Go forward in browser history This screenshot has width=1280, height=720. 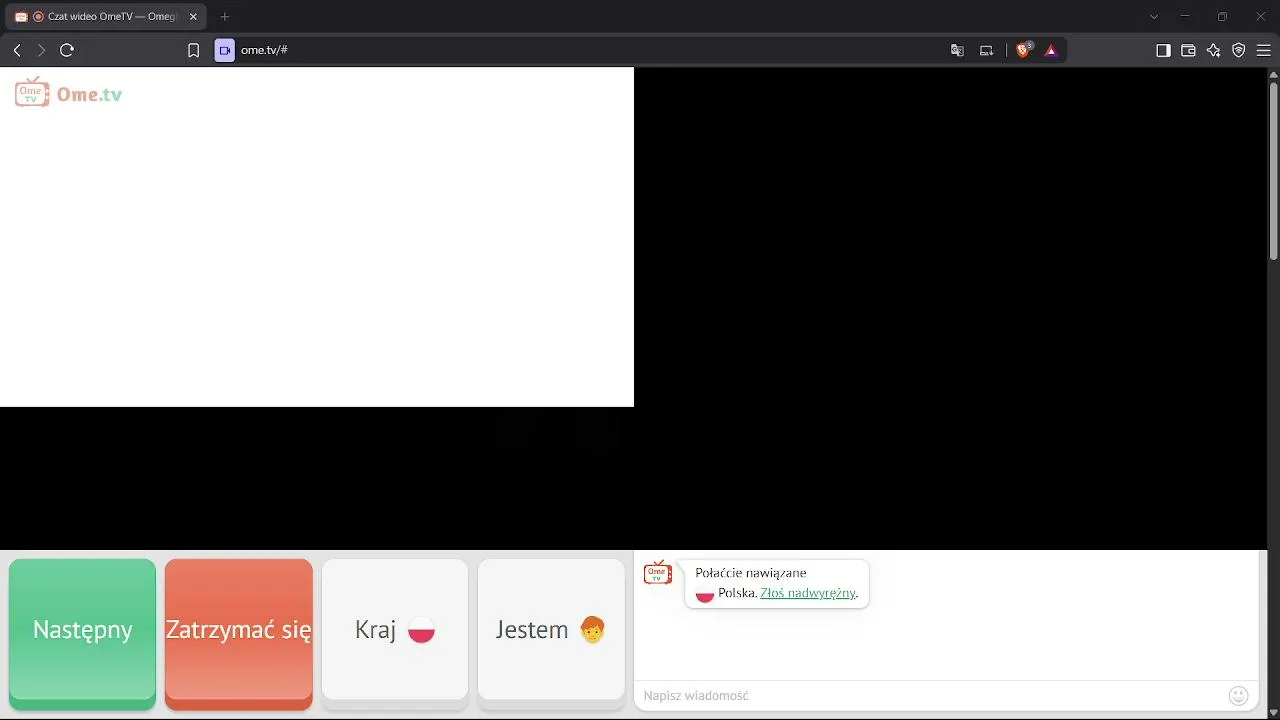[41, 50]
